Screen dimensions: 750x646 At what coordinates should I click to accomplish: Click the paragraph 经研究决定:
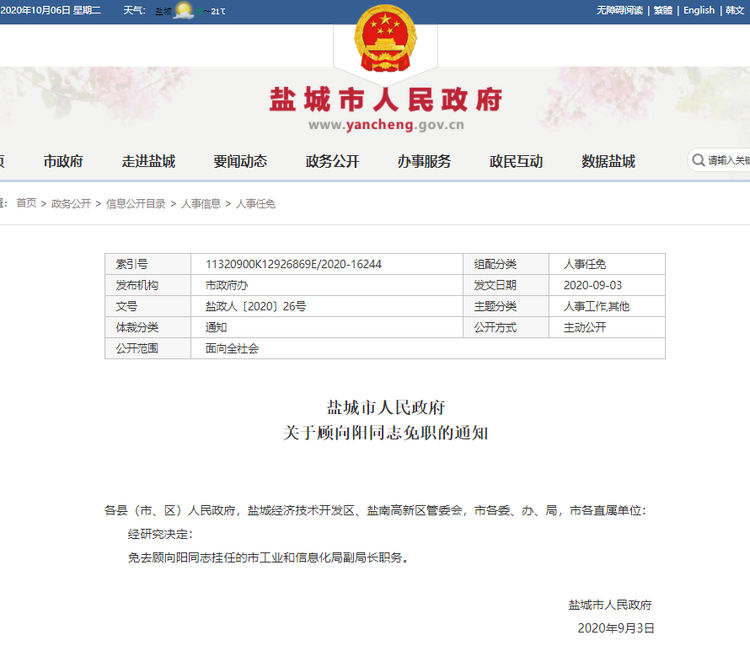(x=160, y=534)
